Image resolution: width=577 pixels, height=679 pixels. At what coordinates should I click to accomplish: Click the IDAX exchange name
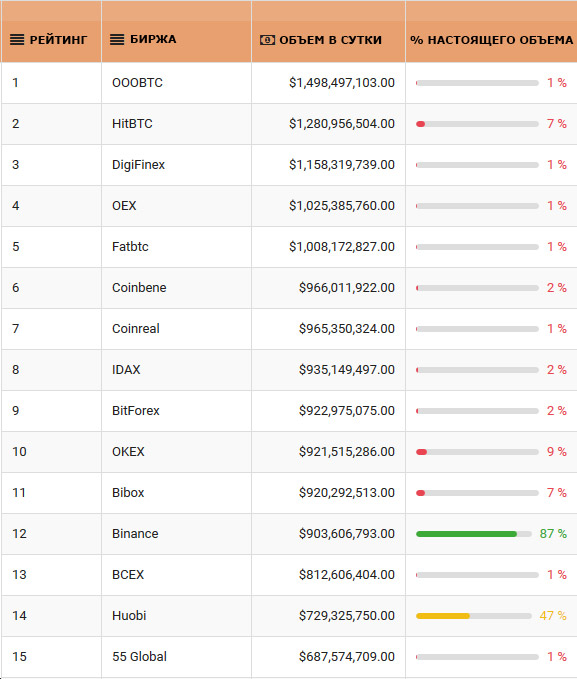point(126,369)
